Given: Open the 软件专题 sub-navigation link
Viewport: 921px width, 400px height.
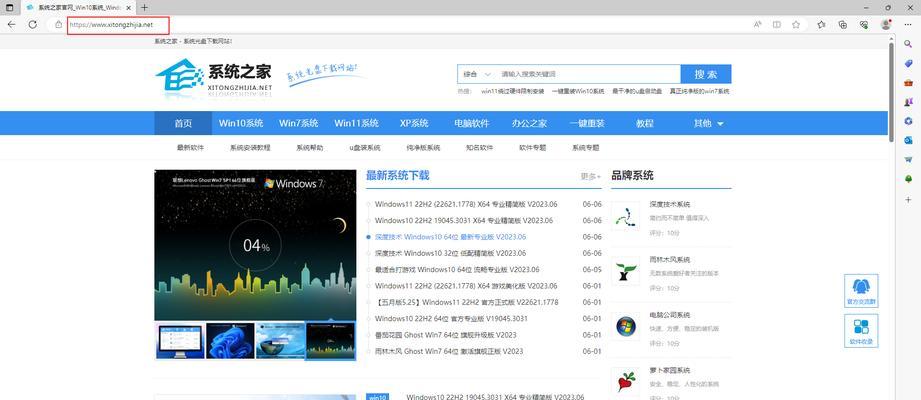Looking at the screenshot, I should point(532,148).
